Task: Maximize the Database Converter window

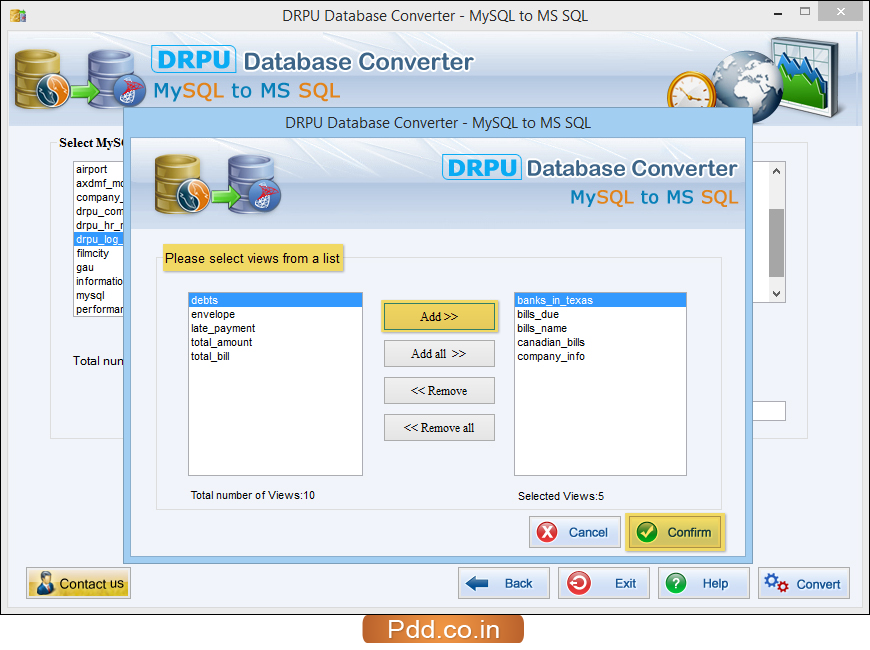Action: coord(805,11)
